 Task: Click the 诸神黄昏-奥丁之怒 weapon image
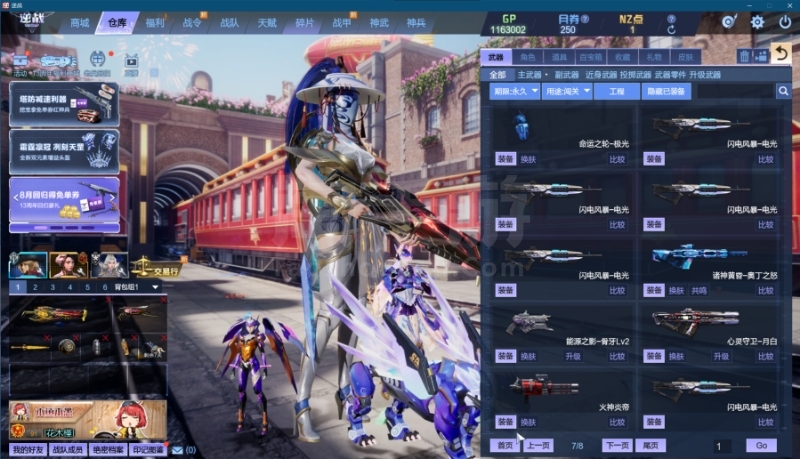point(699,255)
